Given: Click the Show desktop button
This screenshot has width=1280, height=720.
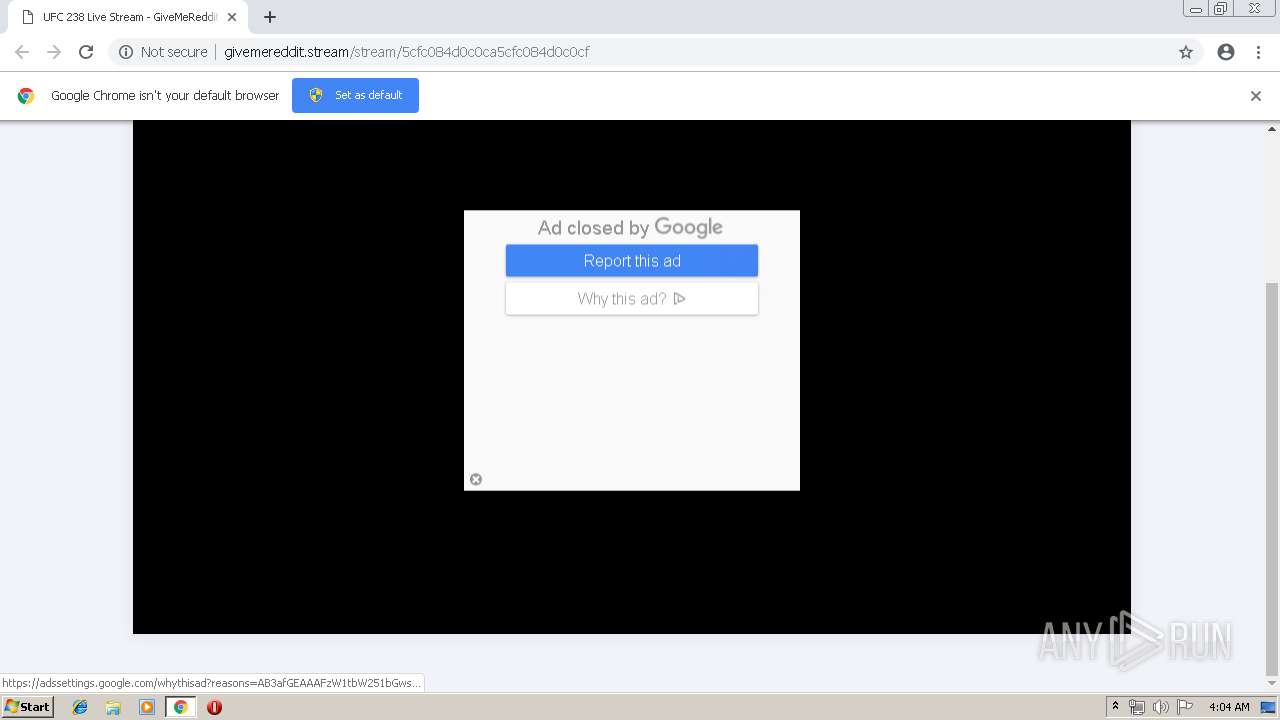Looking at the screenshot, I should (x=1268, y=707).
